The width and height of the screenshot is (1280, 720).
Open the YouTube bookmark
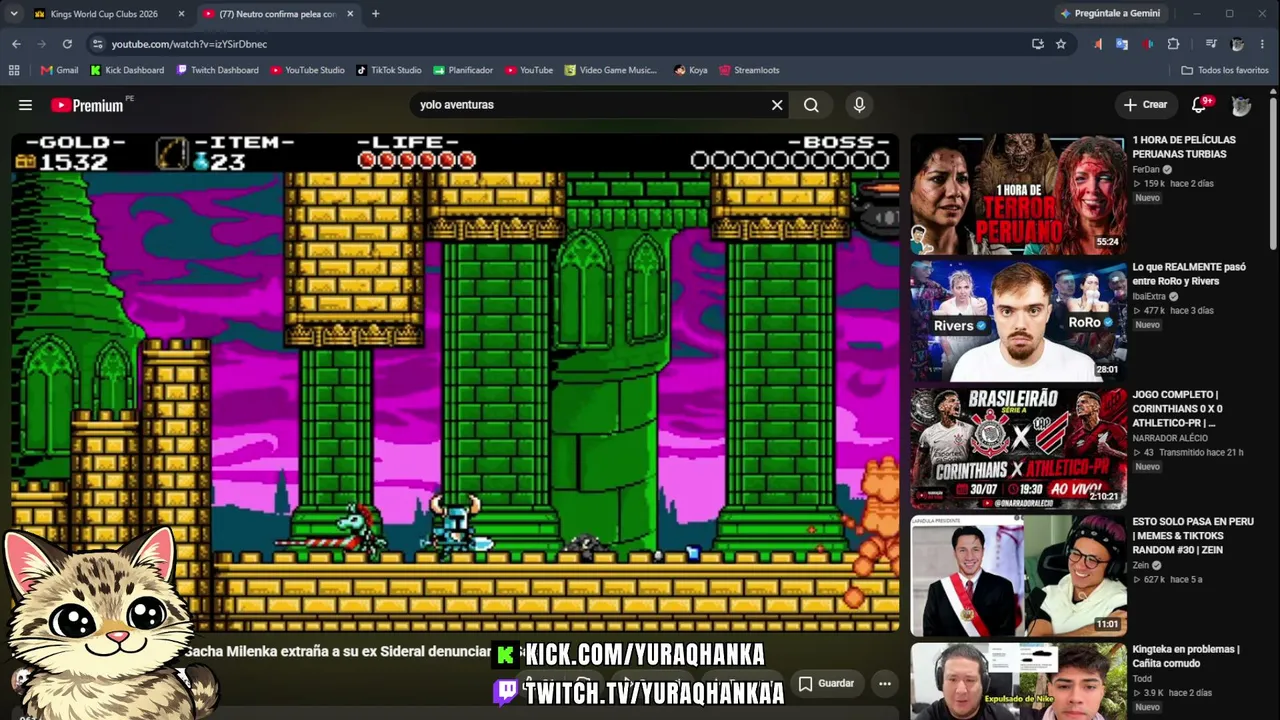pyautogui.click(x=529, y=70)
